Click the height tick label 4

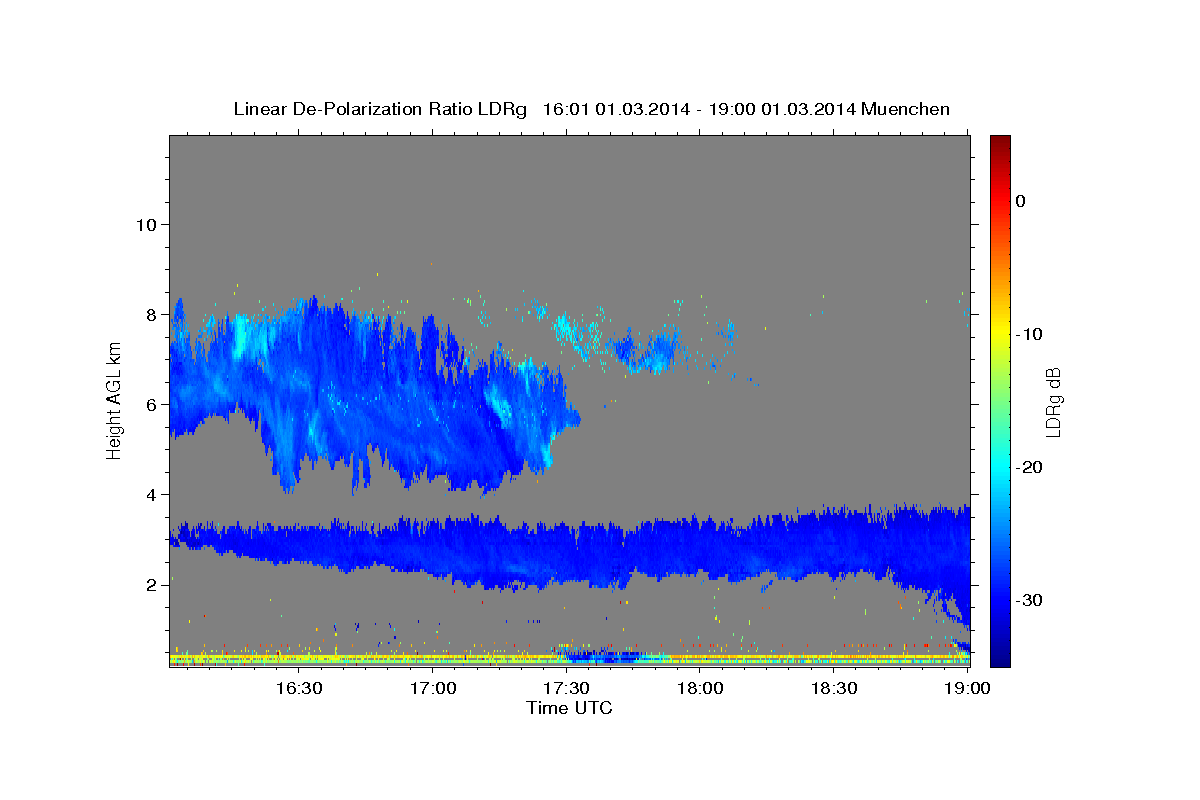[152, 494]
